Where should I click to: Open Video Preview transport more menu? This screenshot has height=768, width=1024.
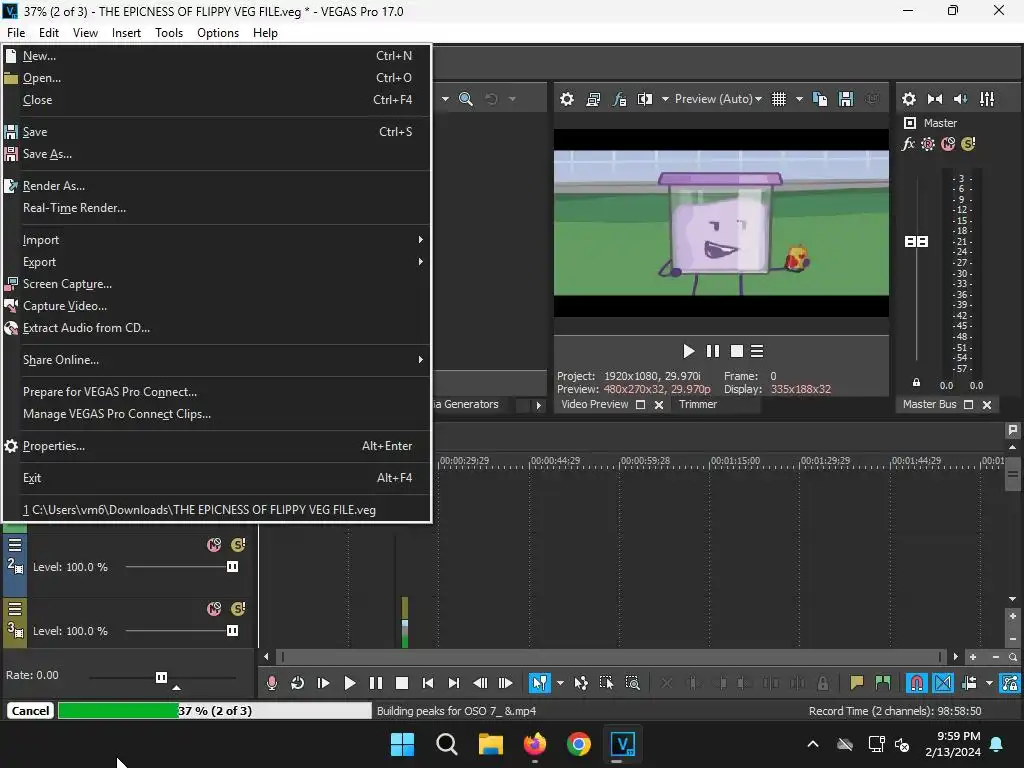coord(757,351)
